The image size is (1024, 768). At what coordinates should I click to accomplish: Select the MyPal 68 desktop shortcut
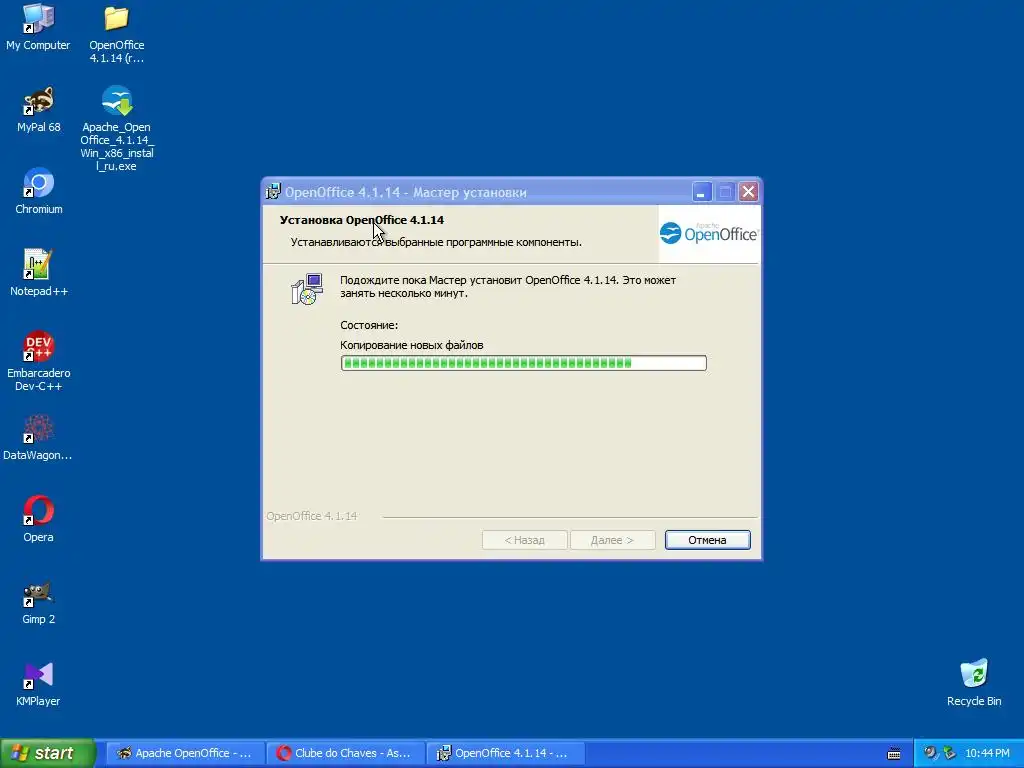pos(39,110)
